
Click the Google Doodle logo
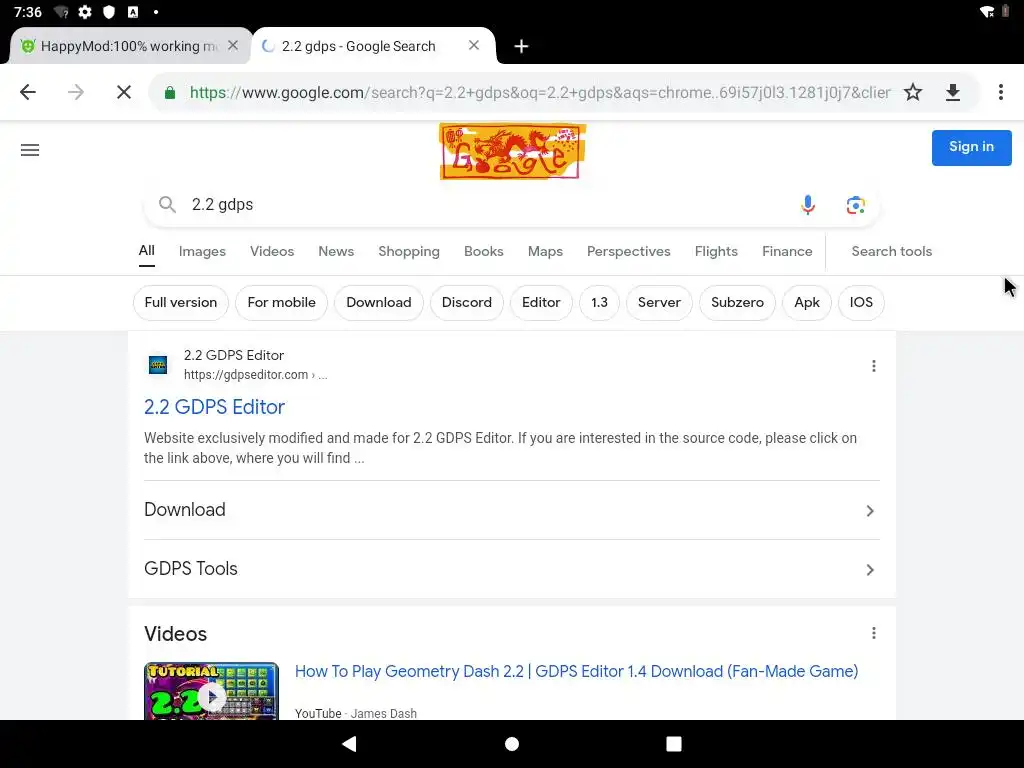click(x=512, y=151)
